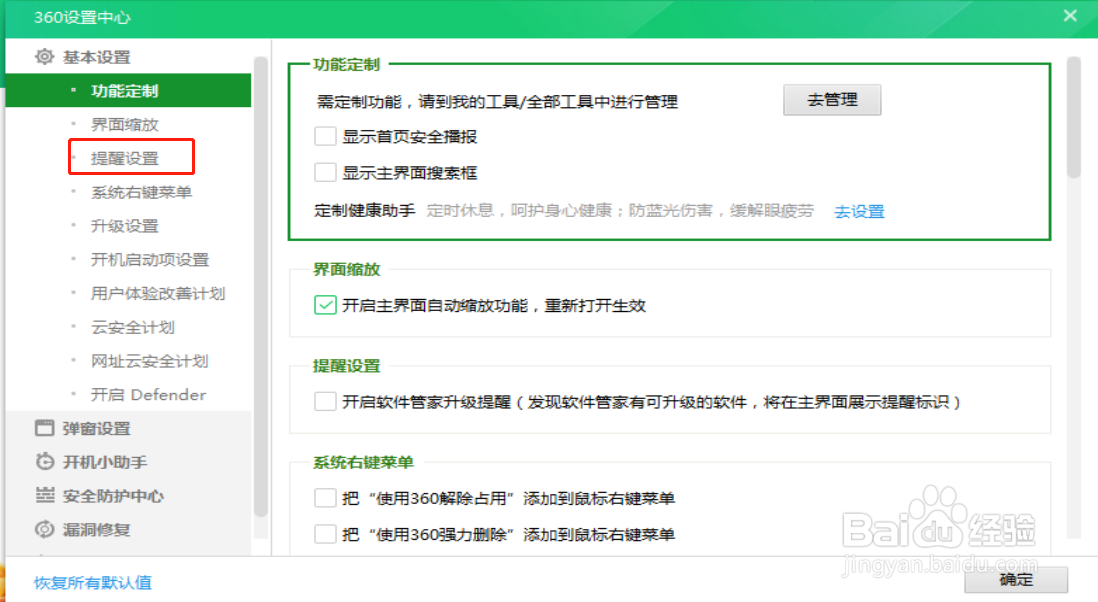This screenshot has height=602, width=1098.
Task: Enable 显示主界面搜索框 checkbox
Action: tap(325, 172)
